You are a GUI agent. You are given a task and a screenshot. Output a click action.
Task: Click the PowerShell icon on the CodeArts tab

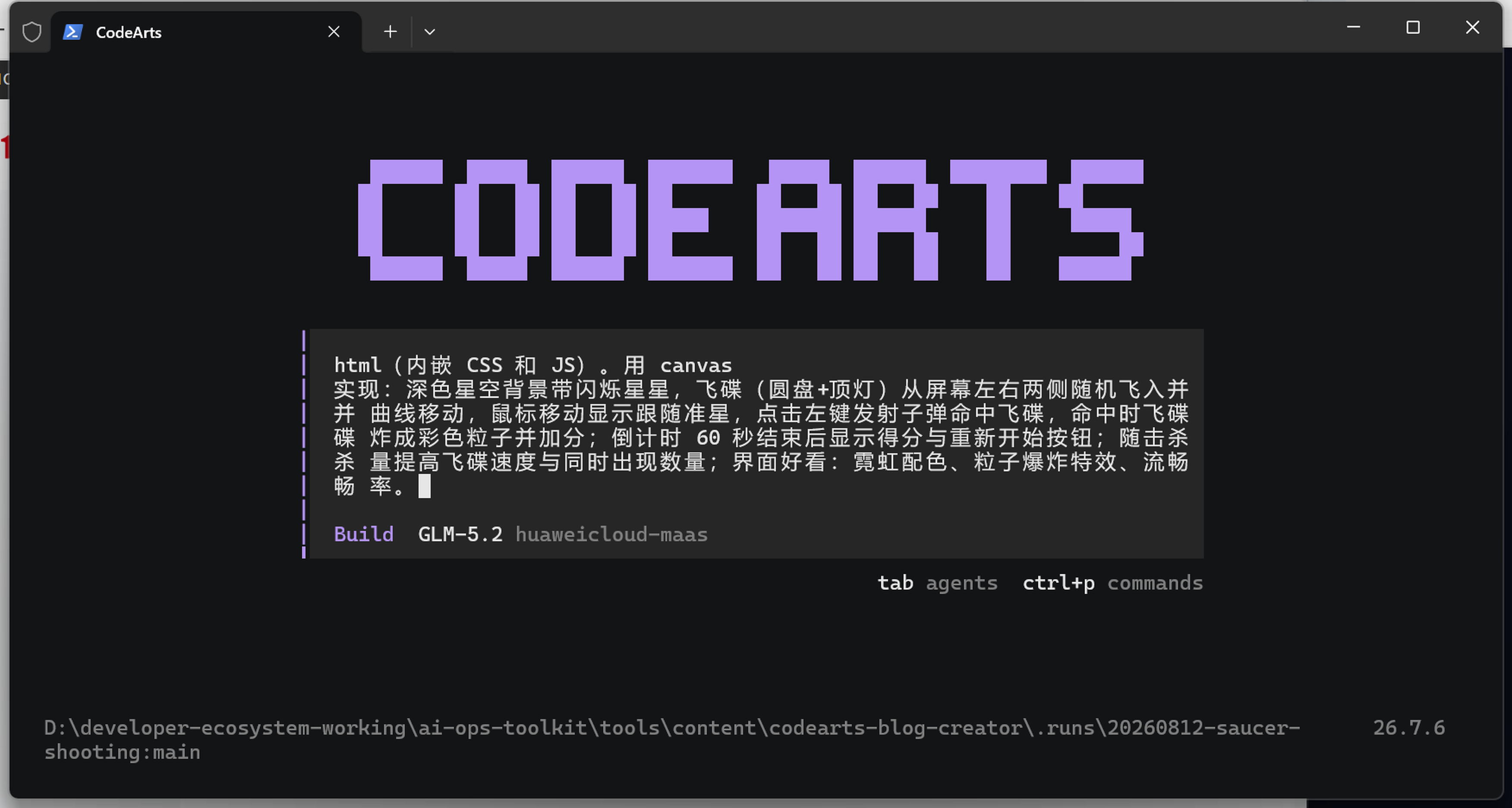pos(73,32)
